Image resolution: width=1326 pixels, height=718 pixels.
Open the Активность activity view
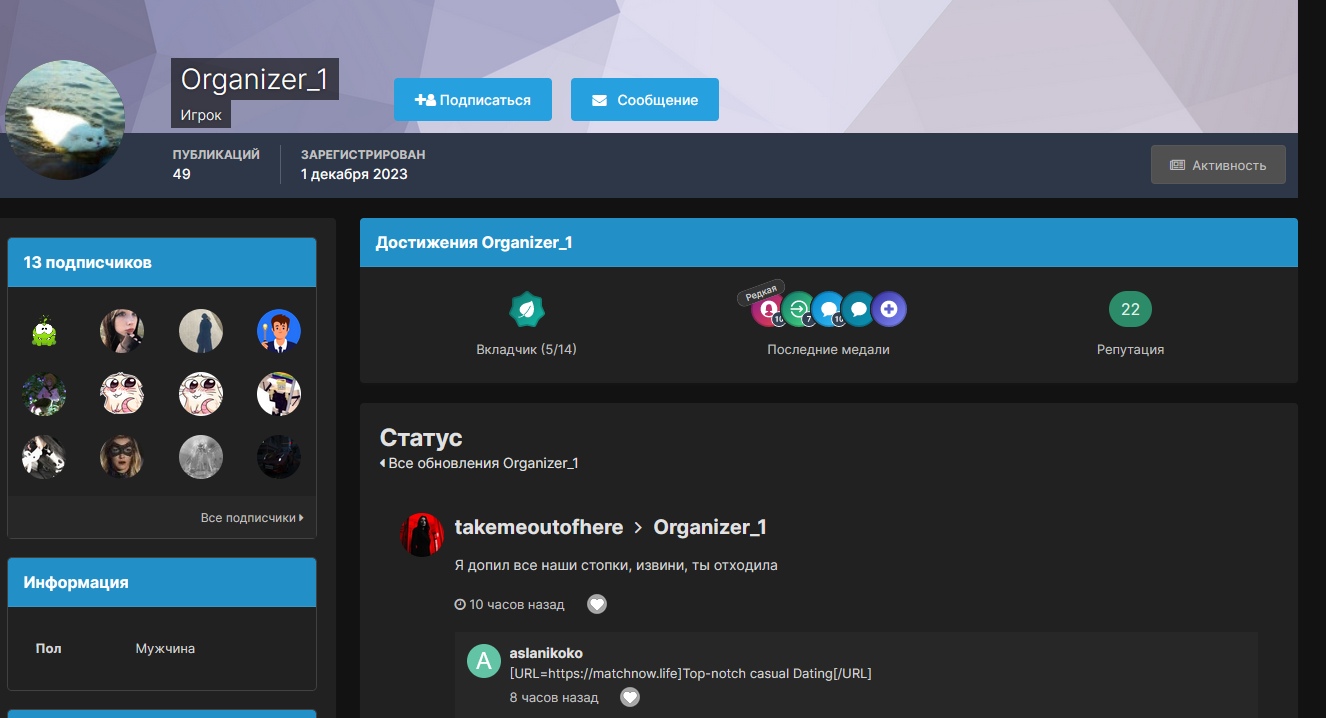[x=1218, y=165]
